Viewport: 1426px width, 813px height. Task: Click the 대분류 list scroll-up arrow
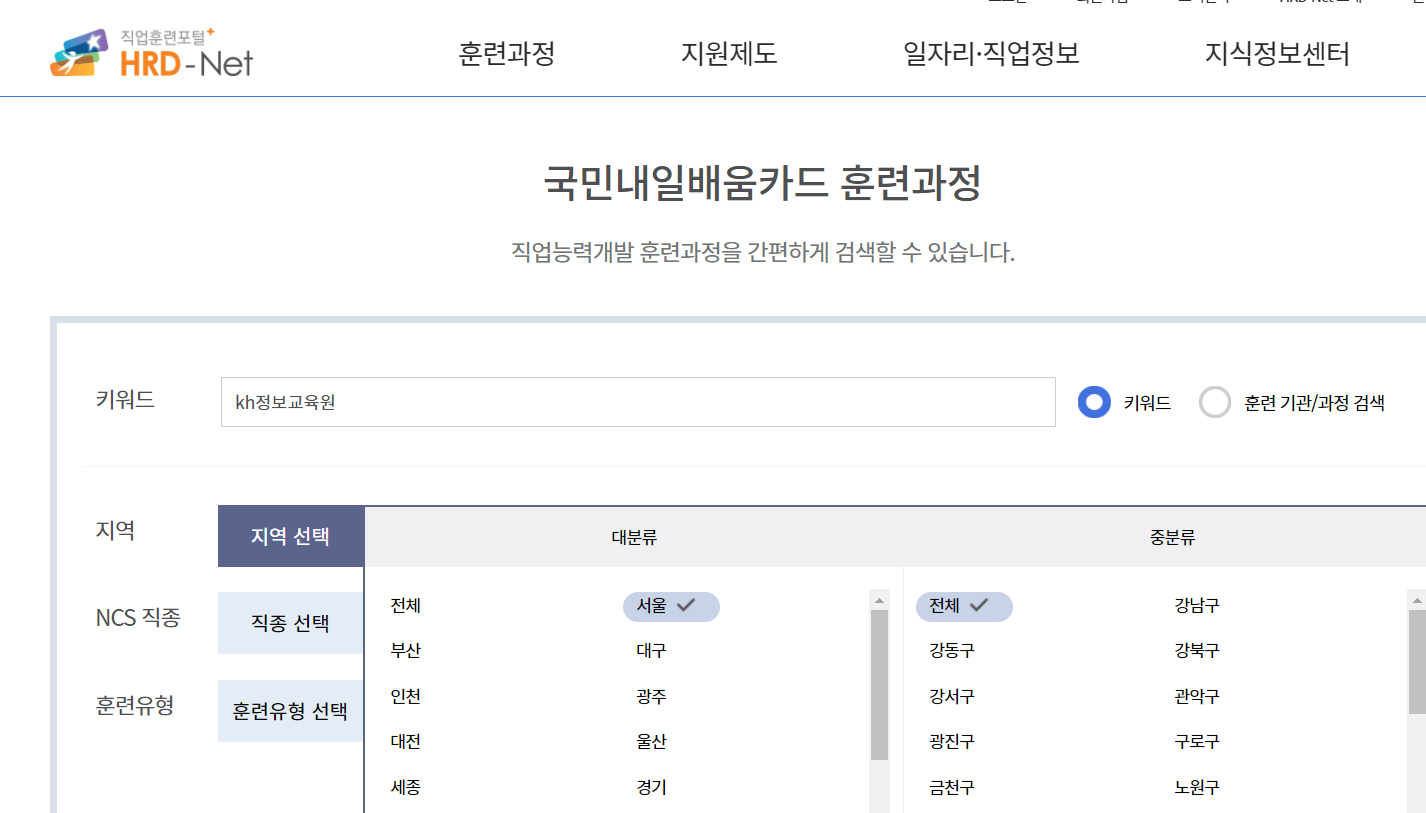tap(880, 600)
